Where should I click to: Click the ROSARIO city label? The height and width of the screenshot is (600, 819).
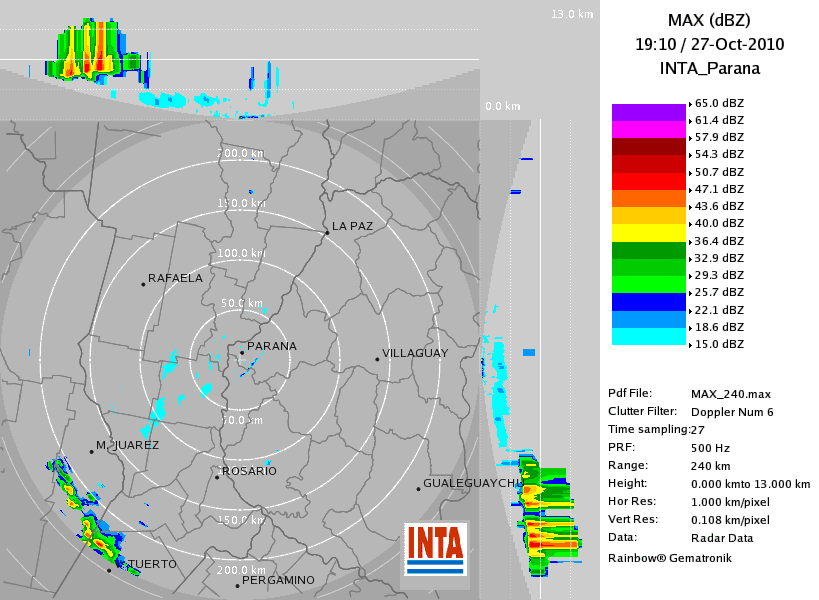click(x=249, y=471)
